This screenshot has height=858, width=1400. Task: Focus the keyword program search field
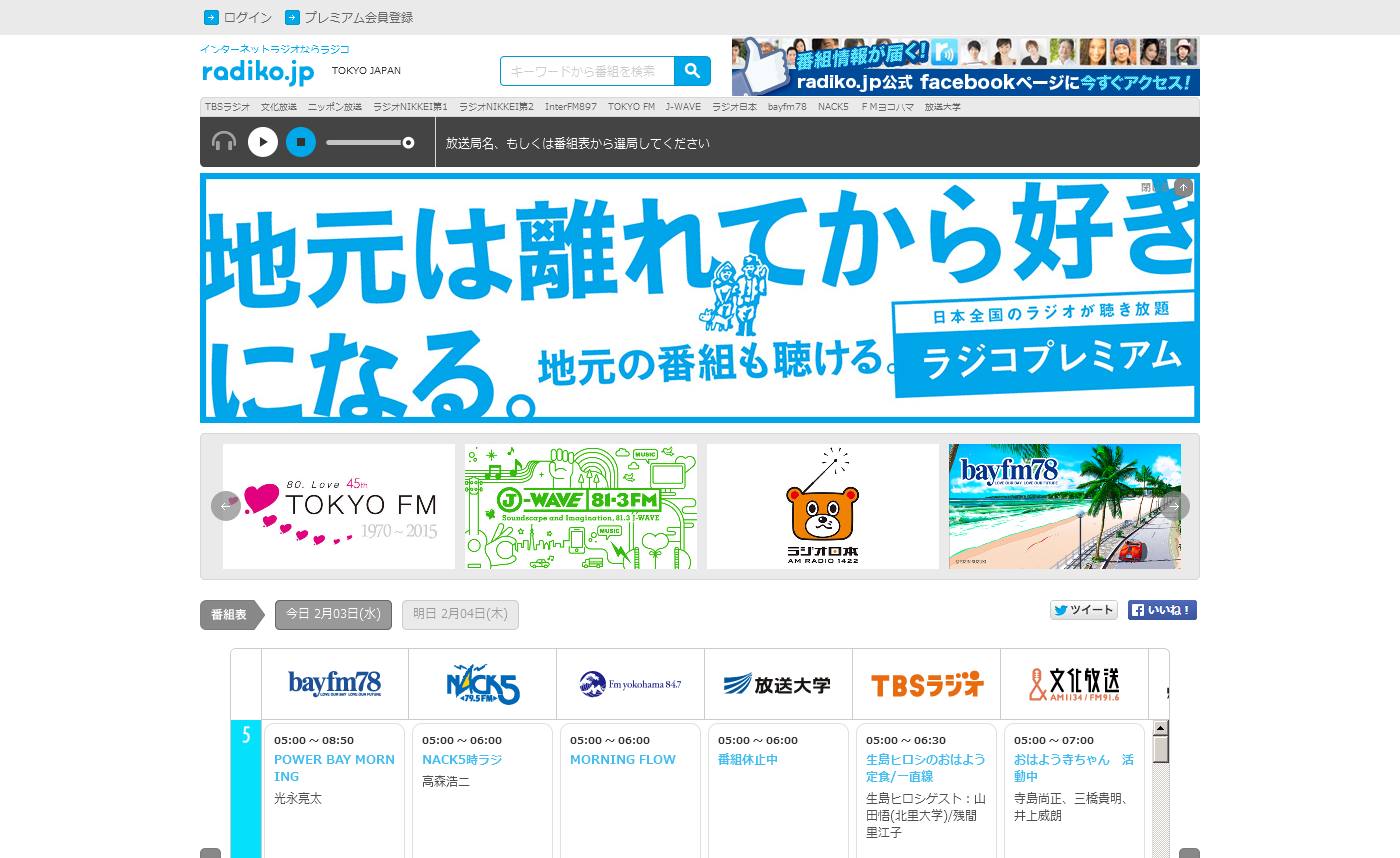(588, 71)
